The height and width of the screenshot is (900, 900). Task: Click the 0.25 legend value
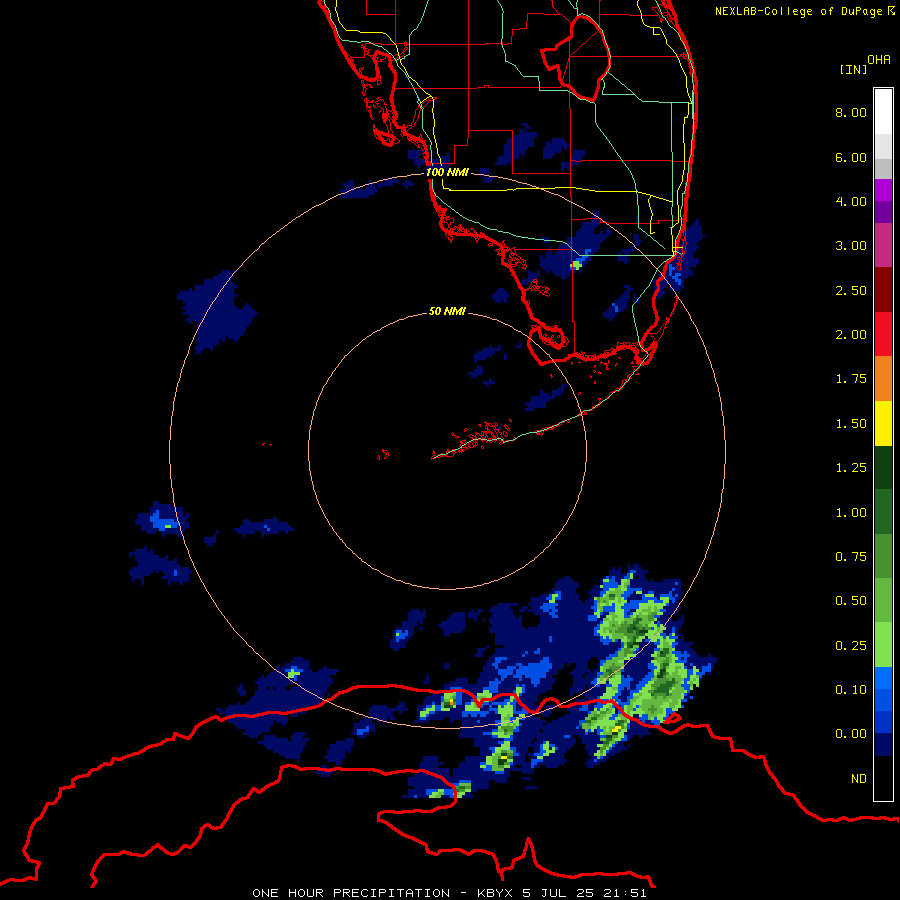(851, 646)
